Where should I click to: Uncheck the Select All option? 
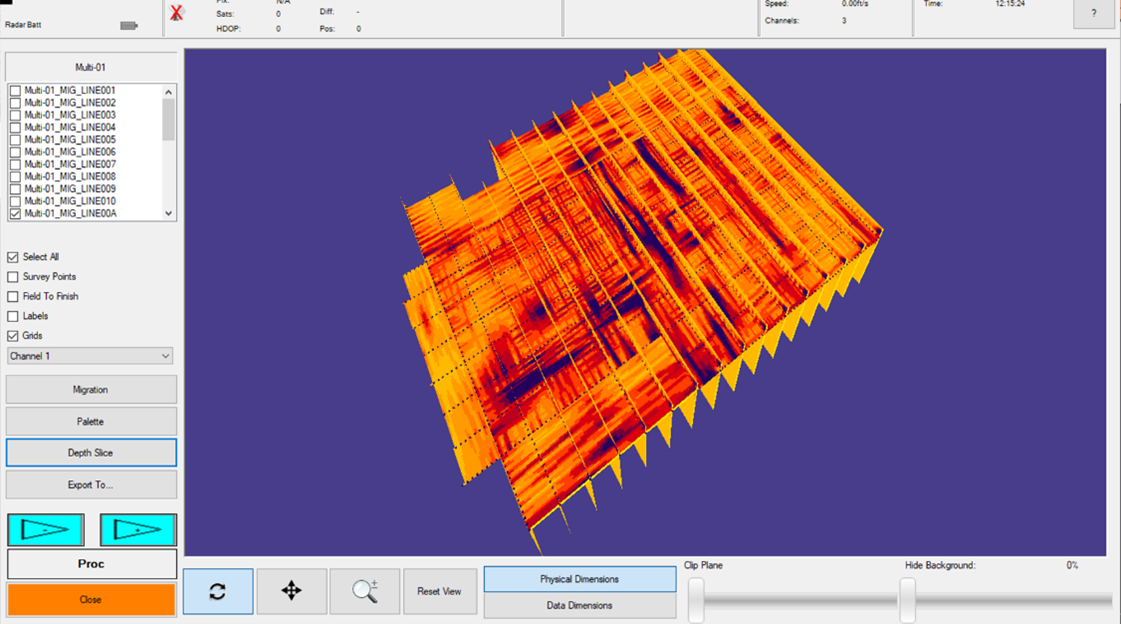[x=13, y=256]
